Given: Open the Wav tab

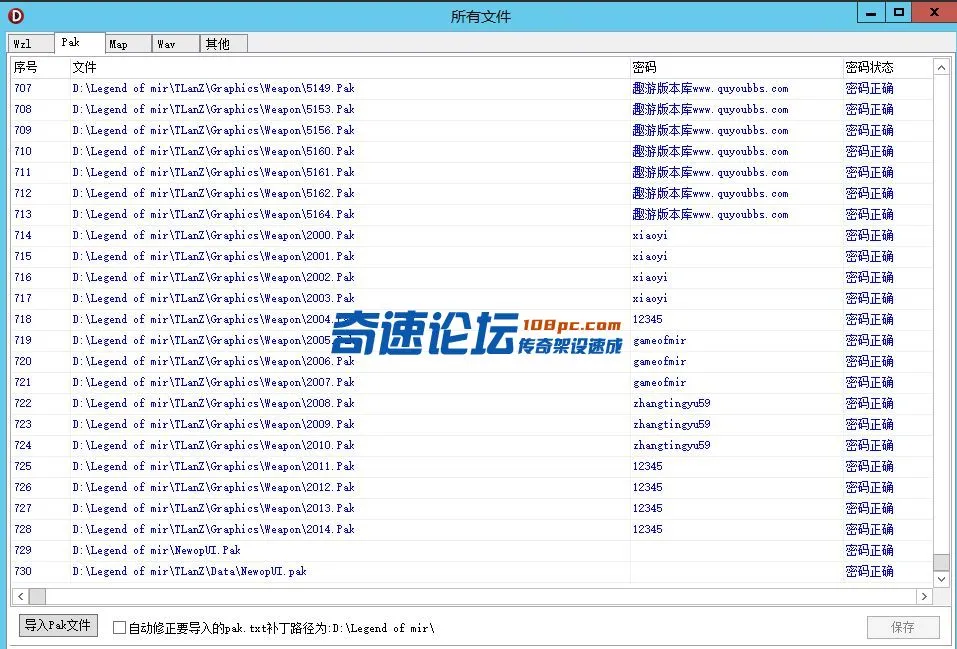Looking at the screenshot, I should click(x=176, y=44).
